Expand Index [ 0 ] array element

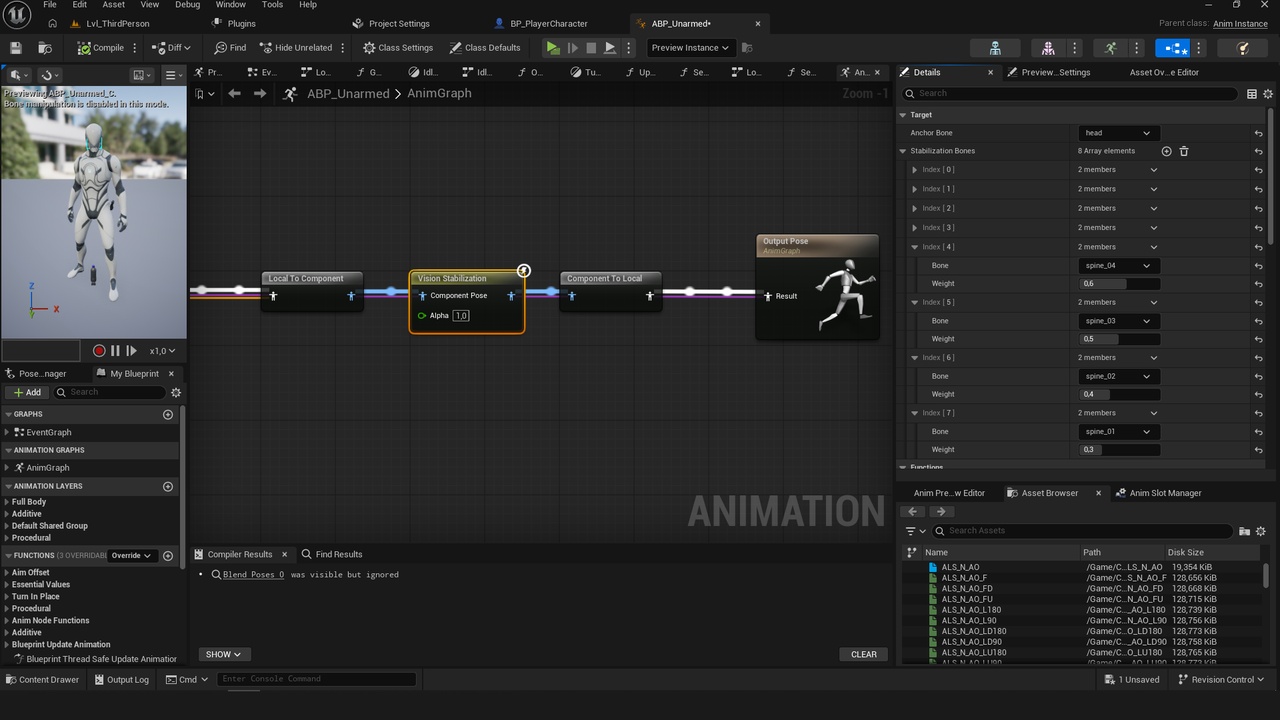[x=914, y=170]
